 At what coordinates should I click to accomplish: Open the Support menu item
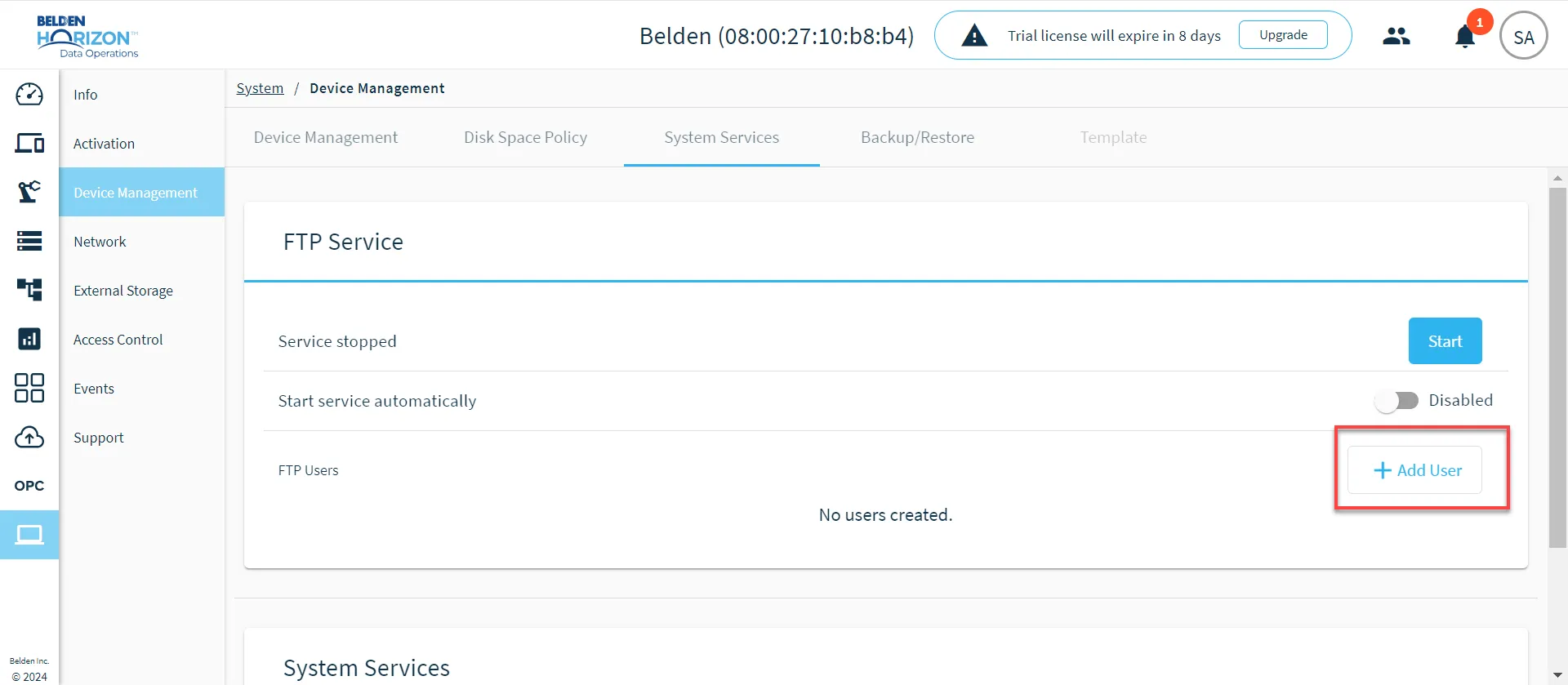click(x=142, y=438)
